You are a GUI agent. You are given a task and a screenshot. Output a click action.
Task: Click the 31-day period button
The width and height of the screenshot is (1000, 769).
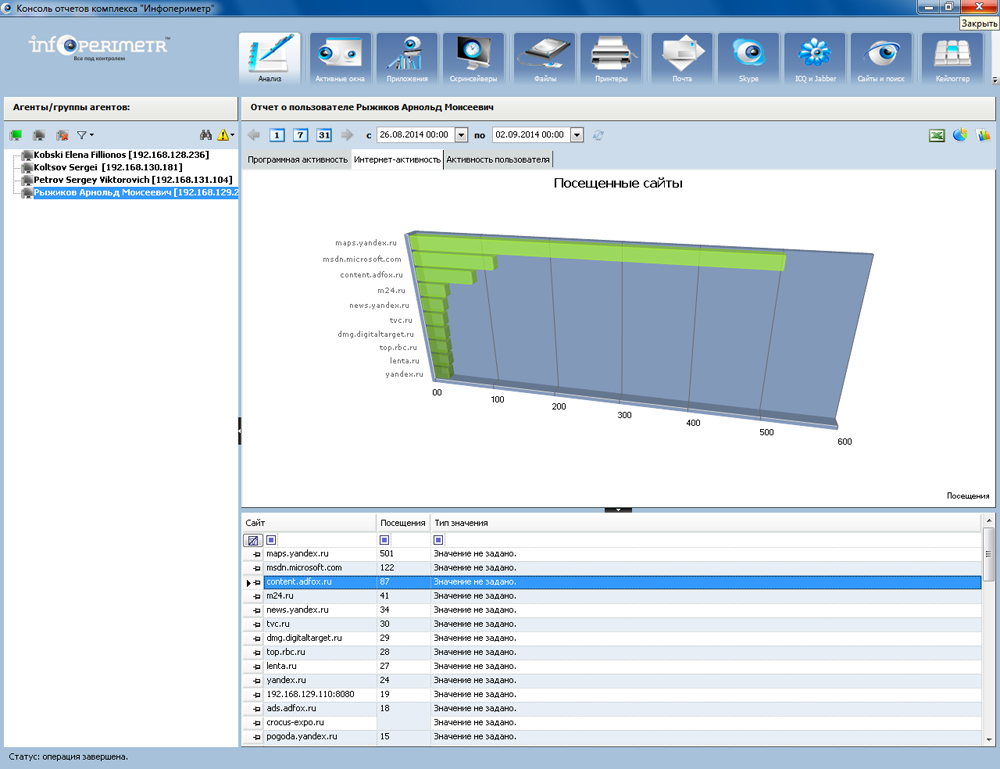(x=324, y=135)
